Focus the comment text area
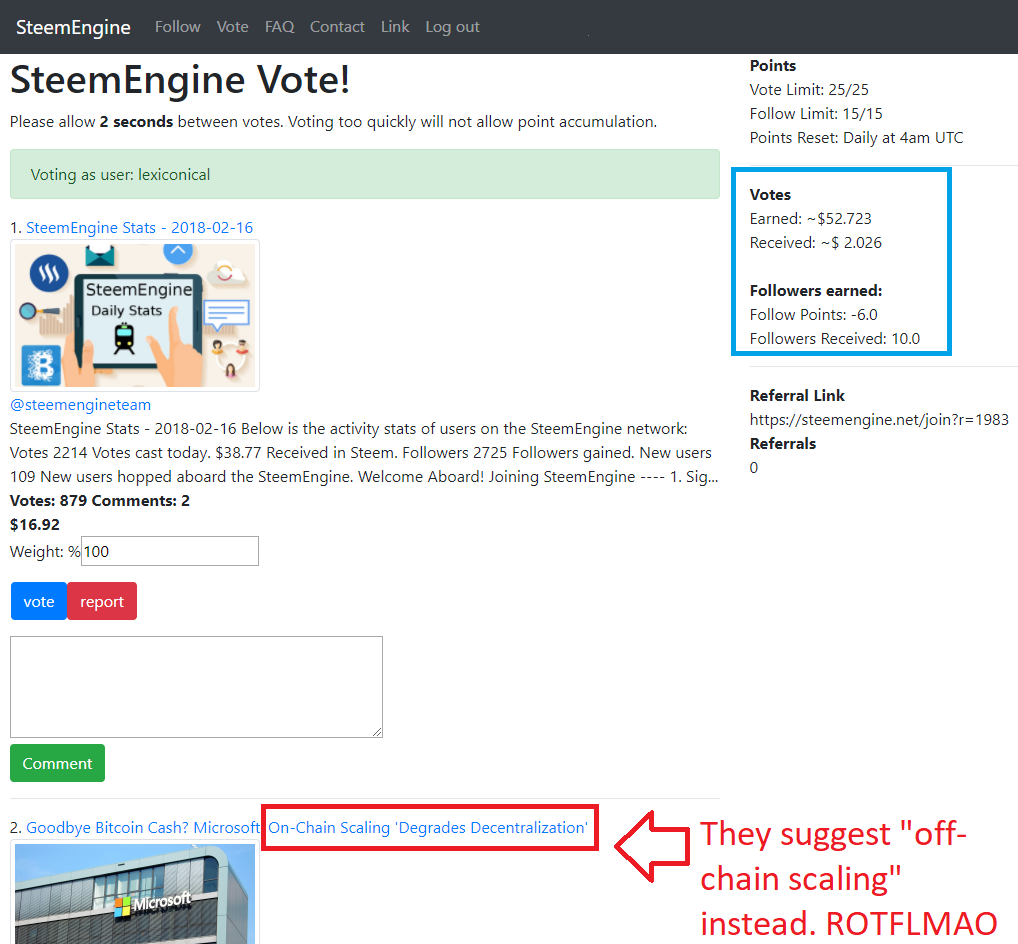This screenshot has width=1018, height=944. pyautogui.click(x=196, y=687)
